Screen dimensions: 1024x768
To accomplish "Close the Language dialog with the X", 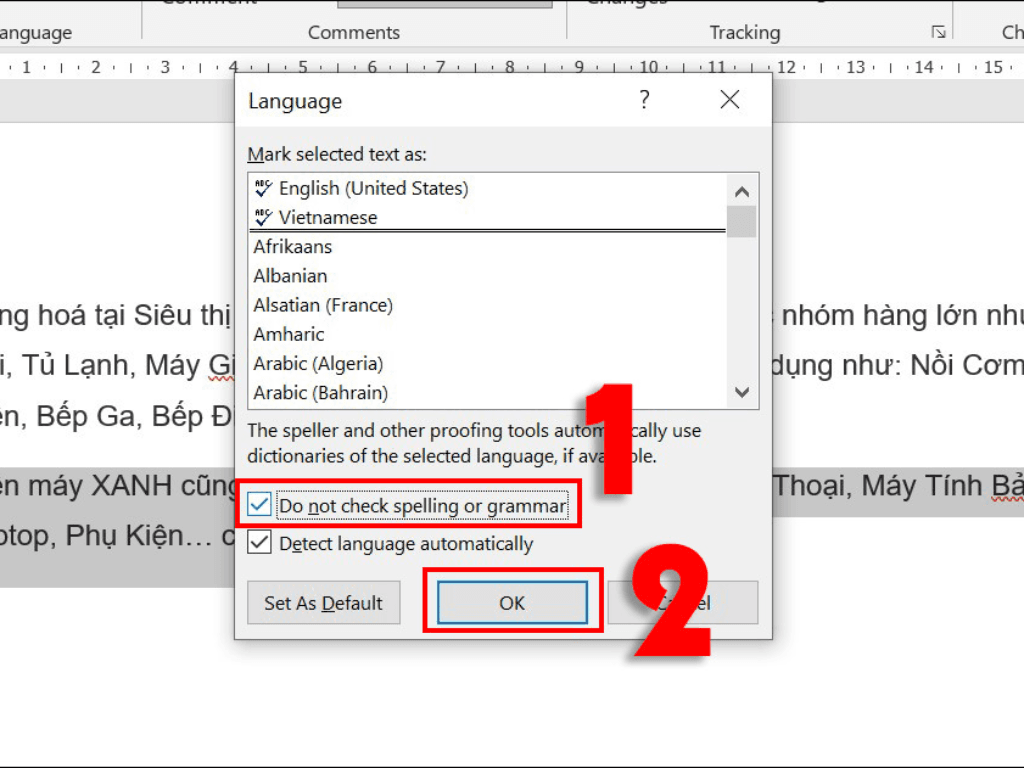I will [729, 100].
